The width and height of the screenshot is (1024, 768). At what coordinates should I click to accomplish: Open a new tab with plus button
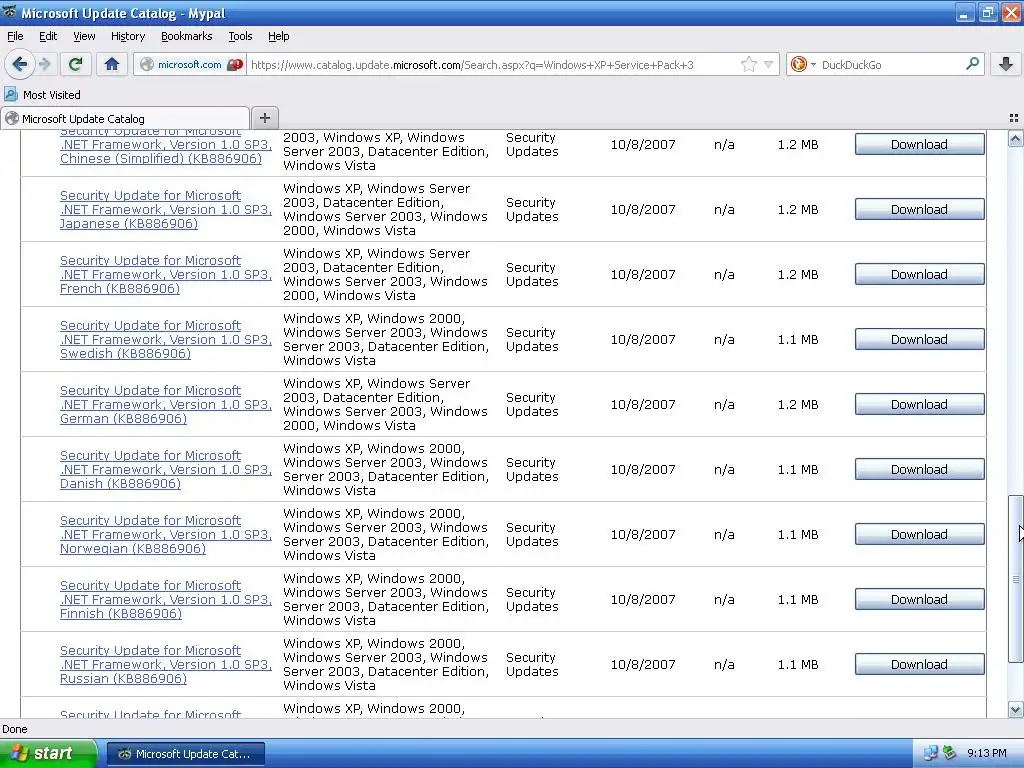pyautogui.click(x=264, y=118)
